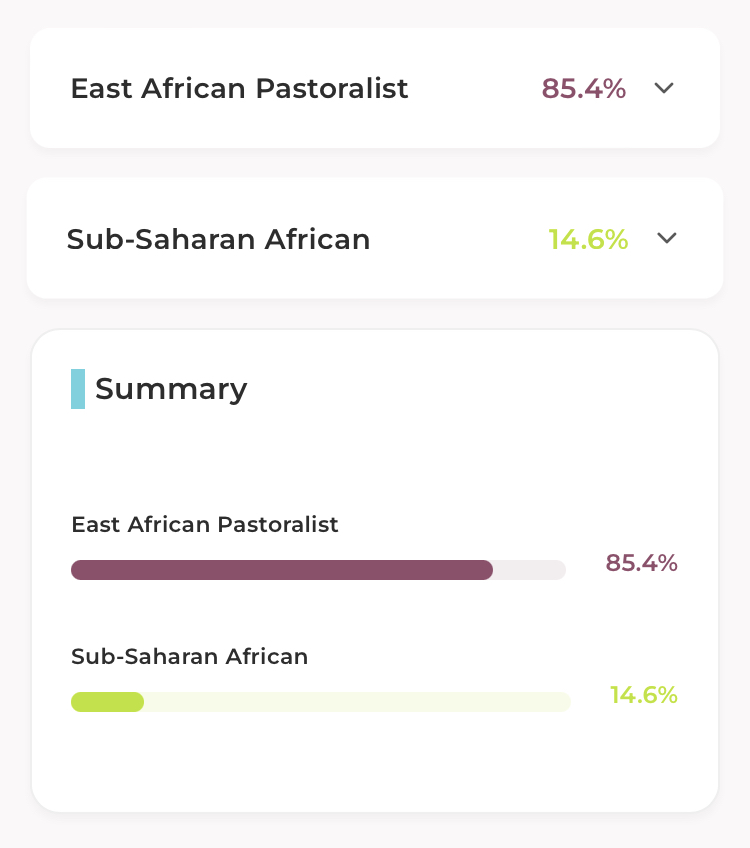Click space between title and 14.6% in second card
The height and width of the screenshot is (848, 750).
458,239
